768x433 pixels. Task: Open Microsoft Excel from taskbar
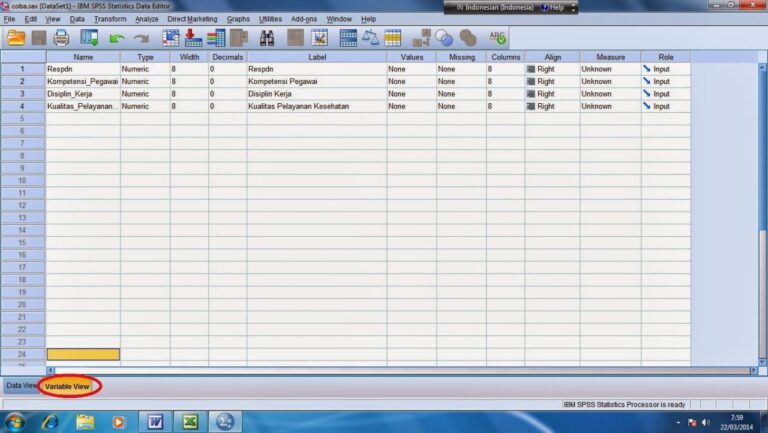coord(190,422)
